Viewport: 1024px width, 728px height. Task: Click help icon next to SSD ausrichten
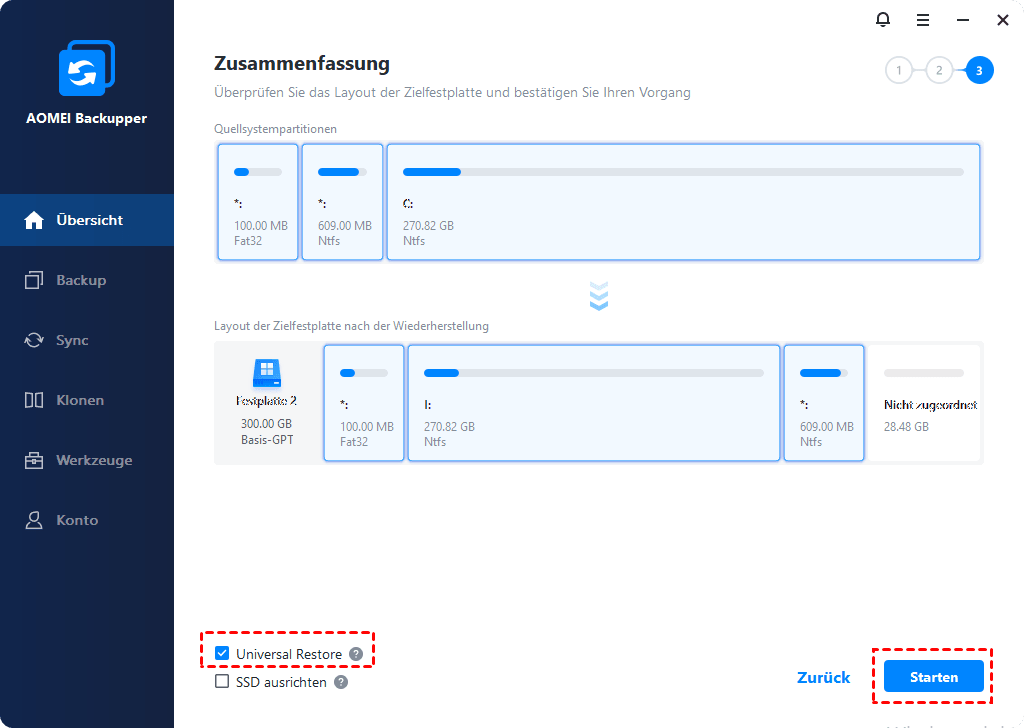[341, 682]
